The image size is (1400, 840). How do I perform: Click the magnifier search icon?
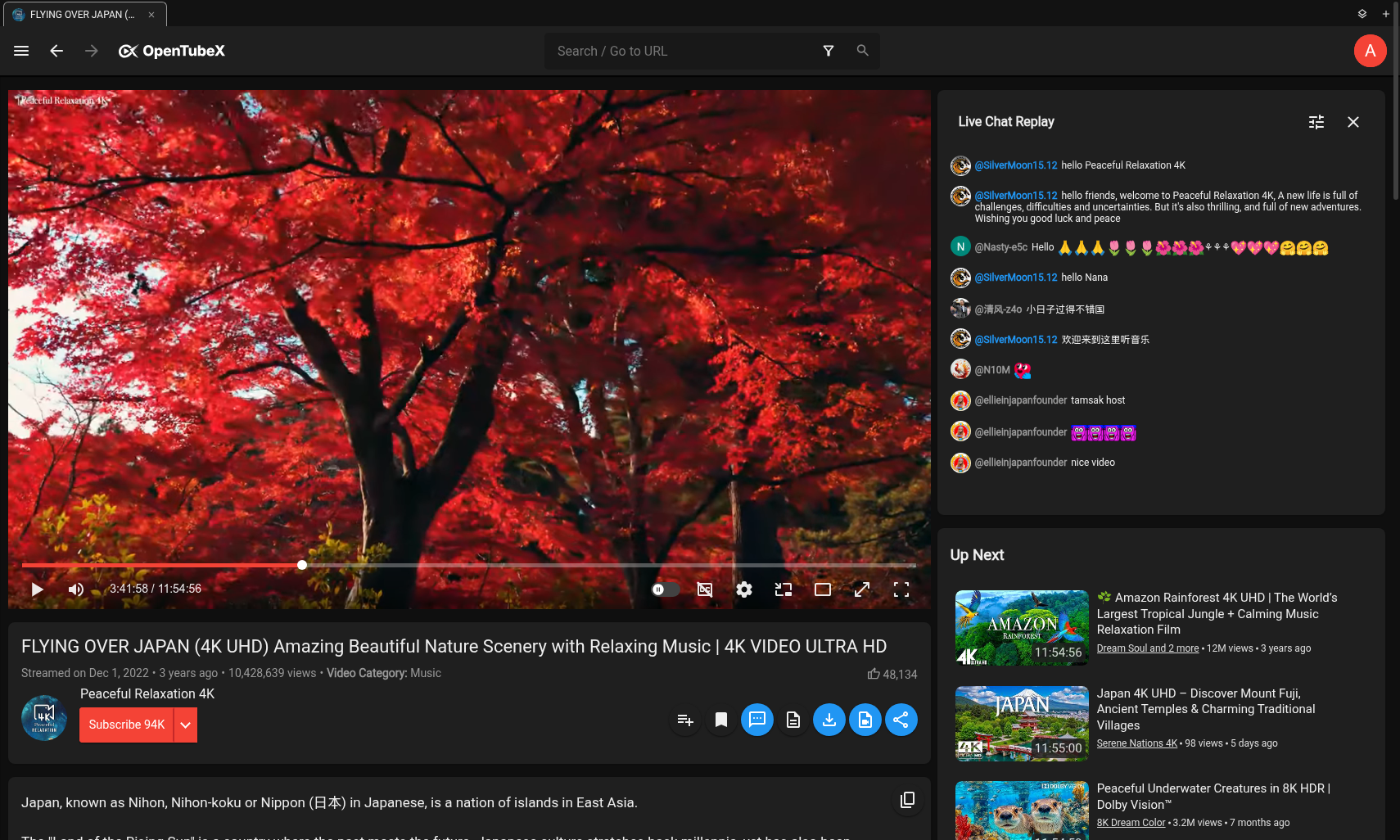point(862,51)
